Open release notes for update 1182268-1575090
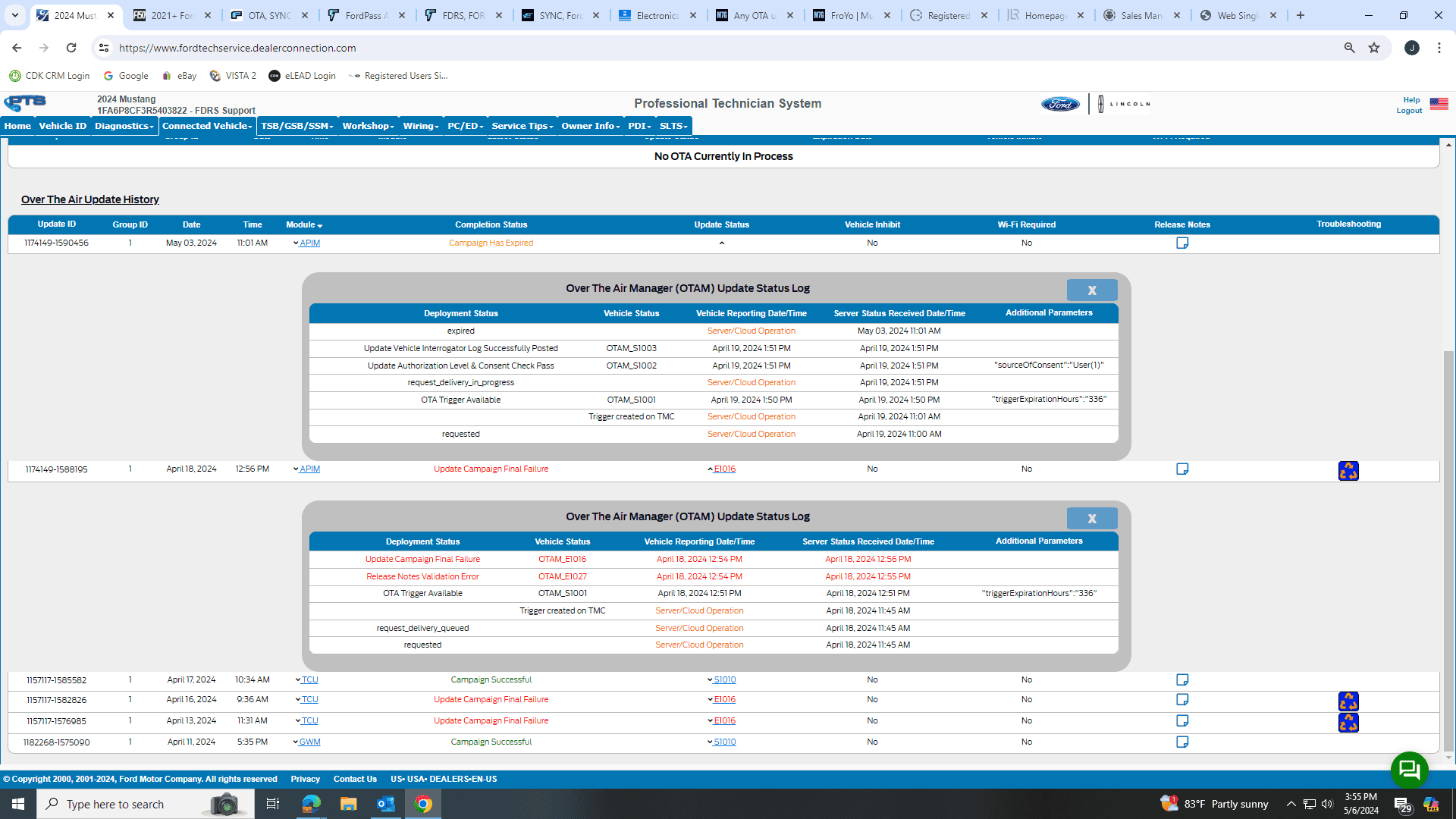 [1182, 742]
